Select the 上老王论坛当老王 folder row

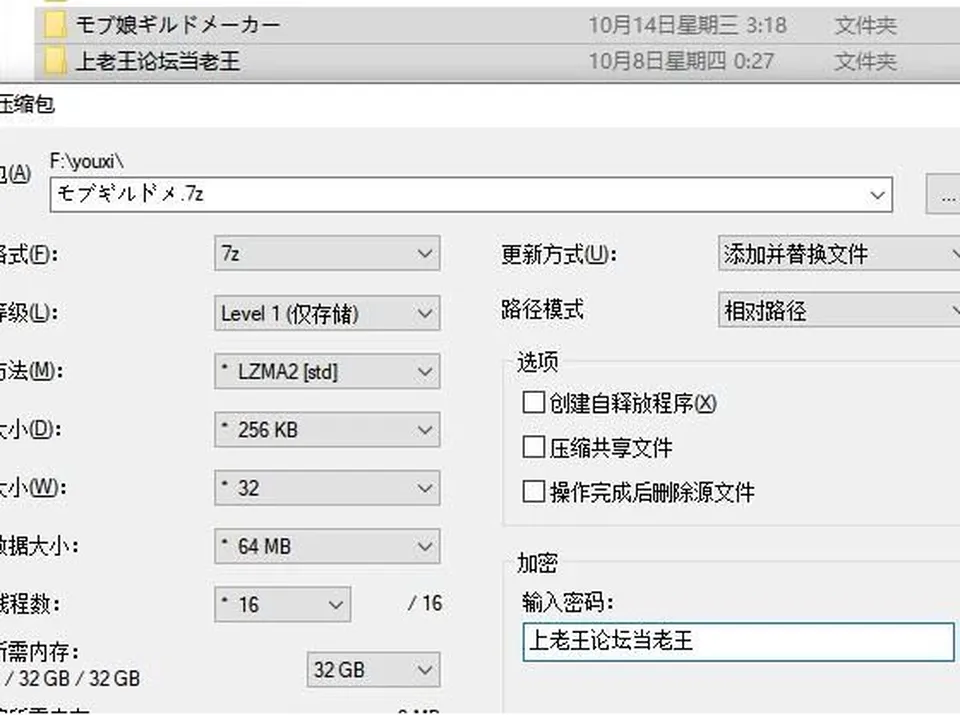click(x=497, y=61)
